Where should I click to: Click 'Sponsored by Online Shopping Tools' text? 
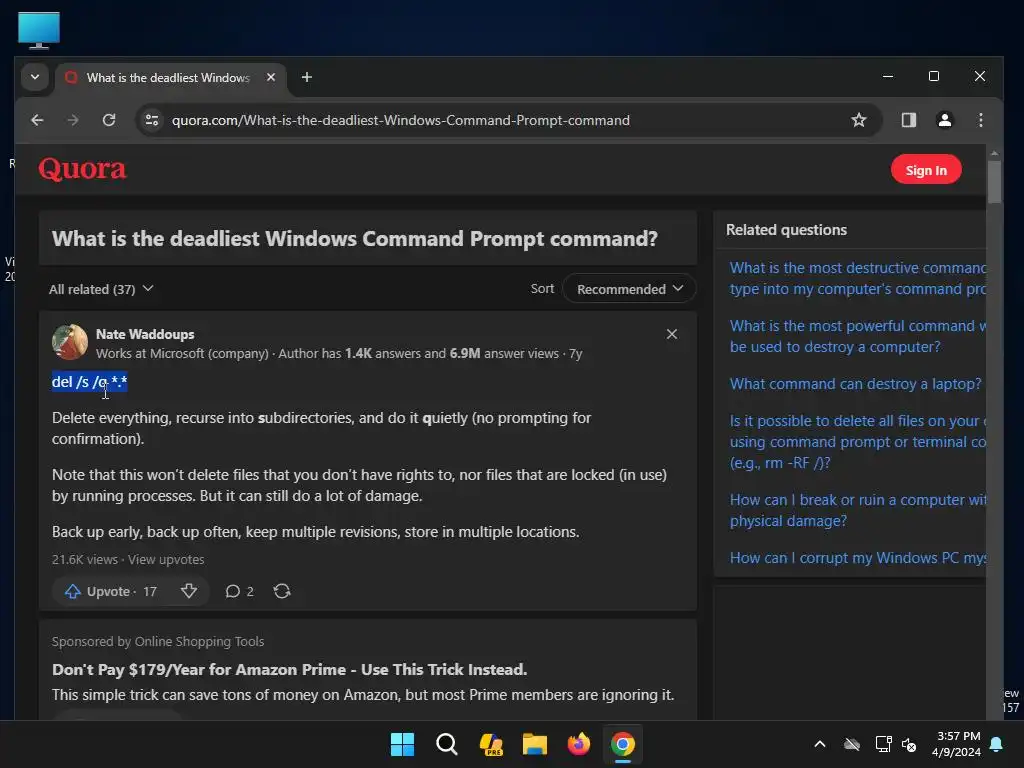tap(158, 641)
